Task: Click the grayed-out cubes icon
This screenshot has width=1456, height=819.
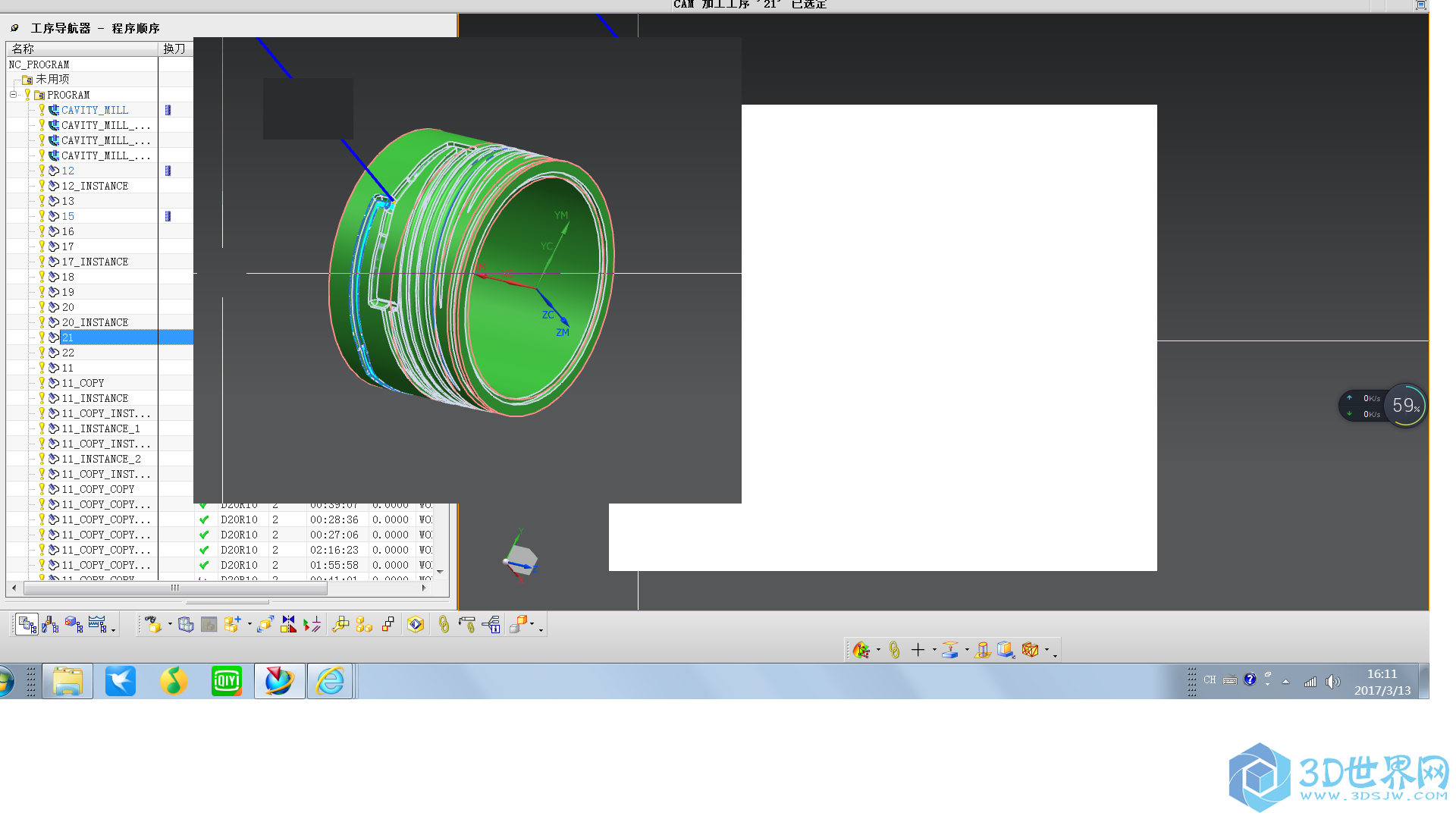Action: (209, 624)
